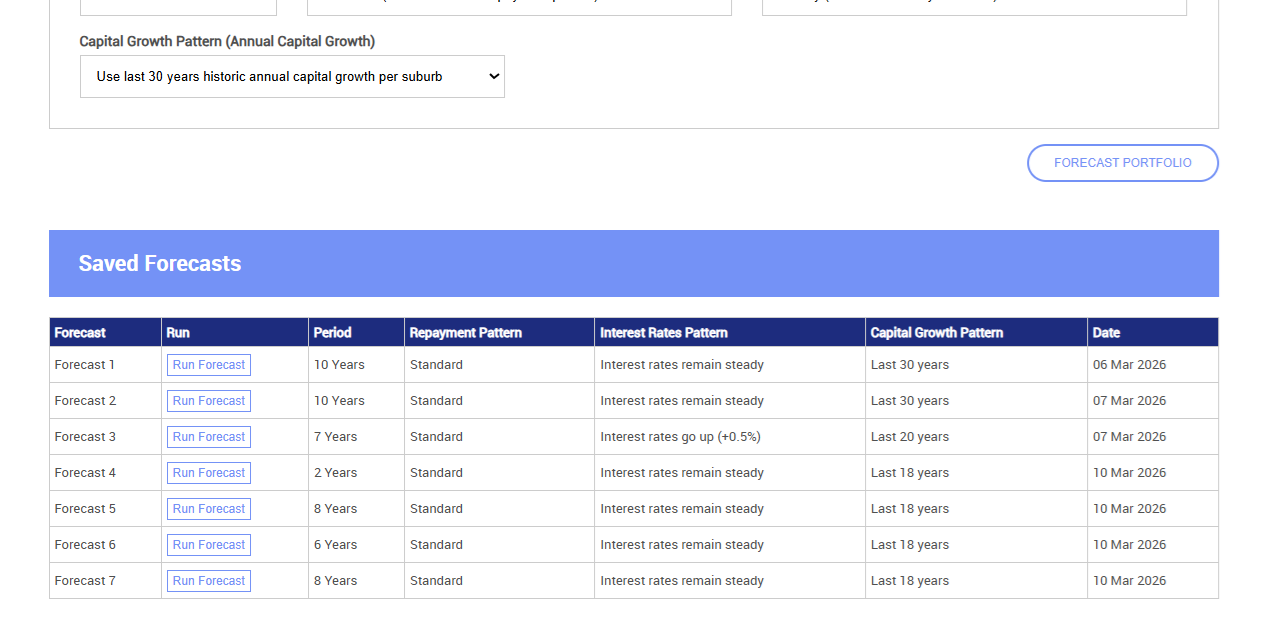Viewport: 1280px width, 623px height.
Task: Start Run Forecast for Forecast 5
Action: [209, 509]
